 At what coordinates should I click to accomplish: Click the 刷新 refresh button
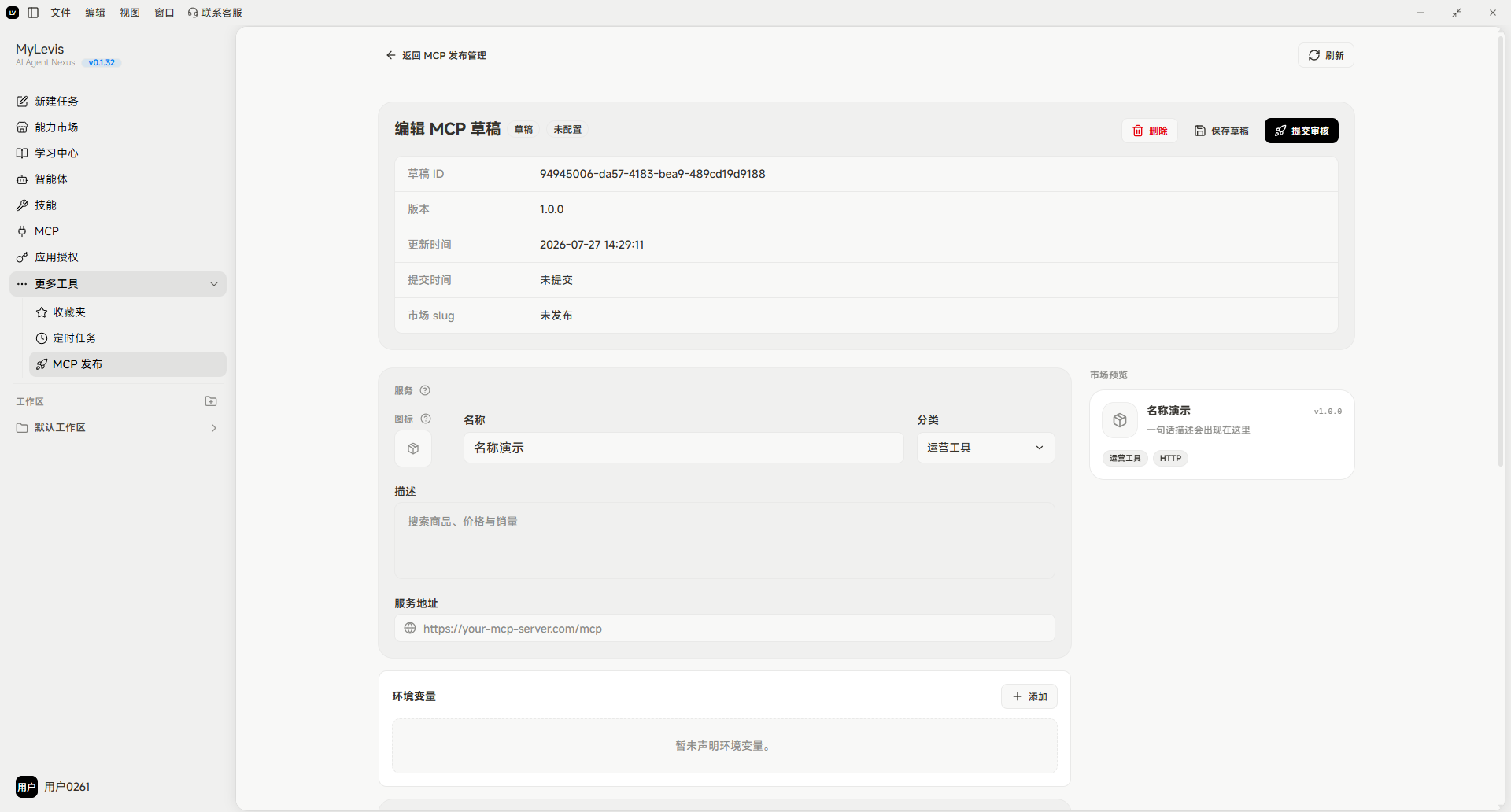click(1325, 56)
